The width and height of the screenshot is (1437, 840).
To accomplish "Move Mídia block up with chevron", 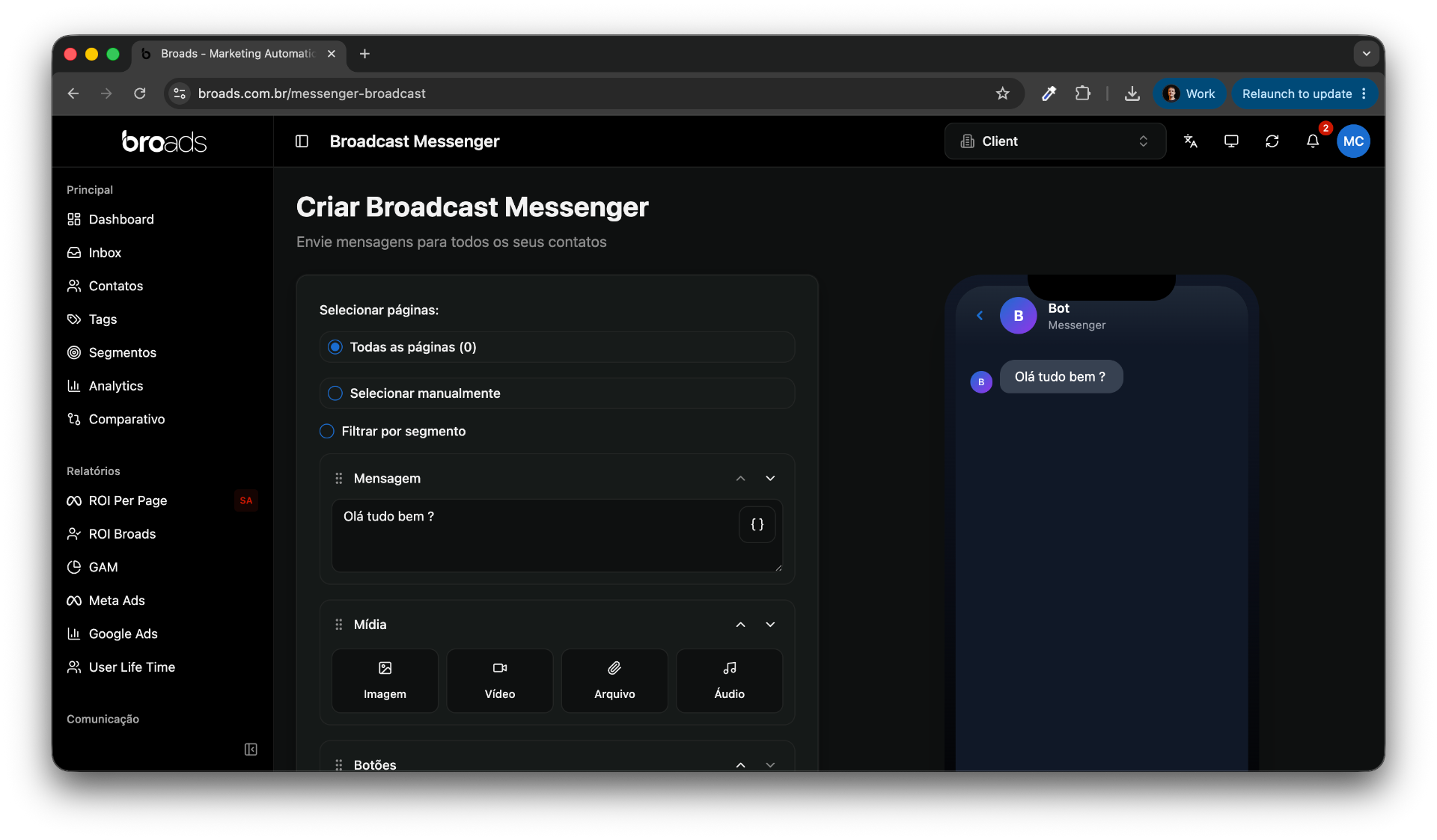I will coord(740,625).
